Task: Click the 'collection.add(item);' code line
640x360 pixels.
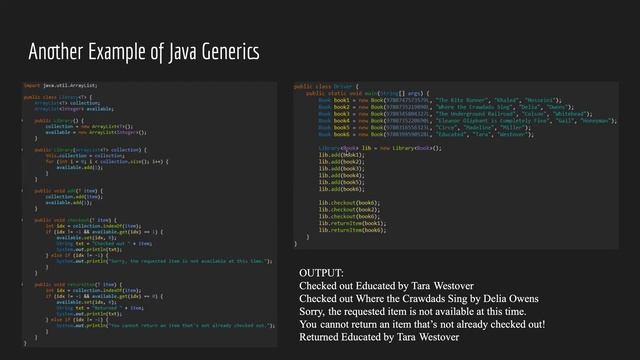Action: pyautogui.click(x=74, y=197)
